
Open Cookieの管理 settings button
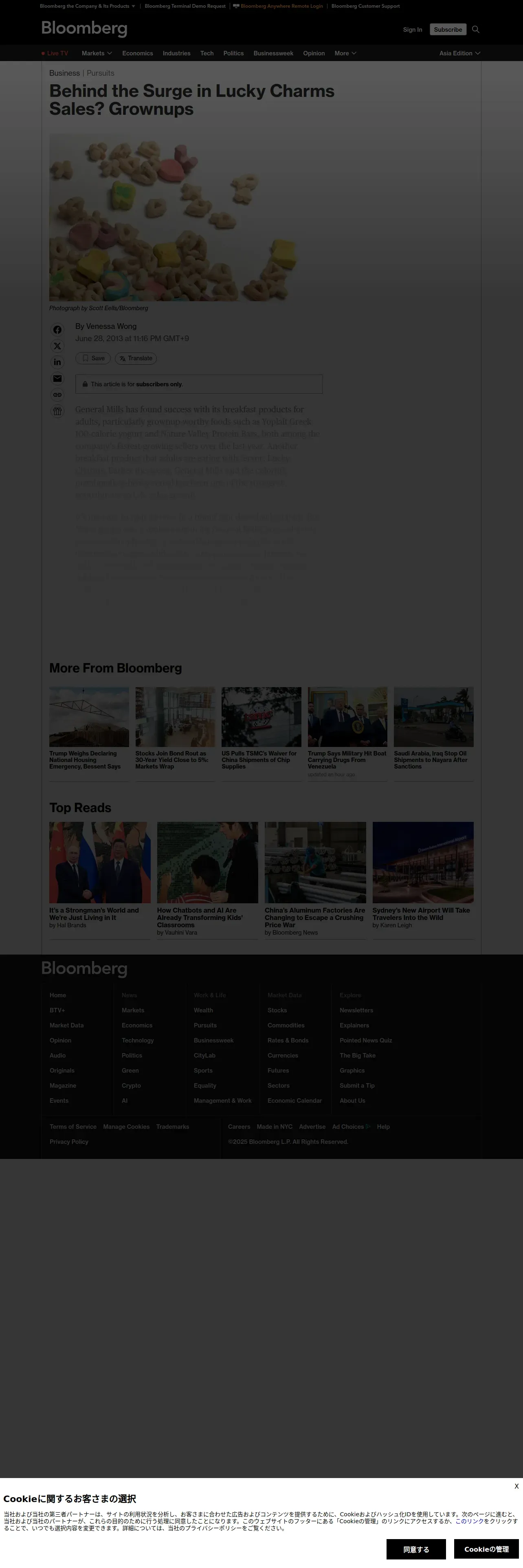486,1549
